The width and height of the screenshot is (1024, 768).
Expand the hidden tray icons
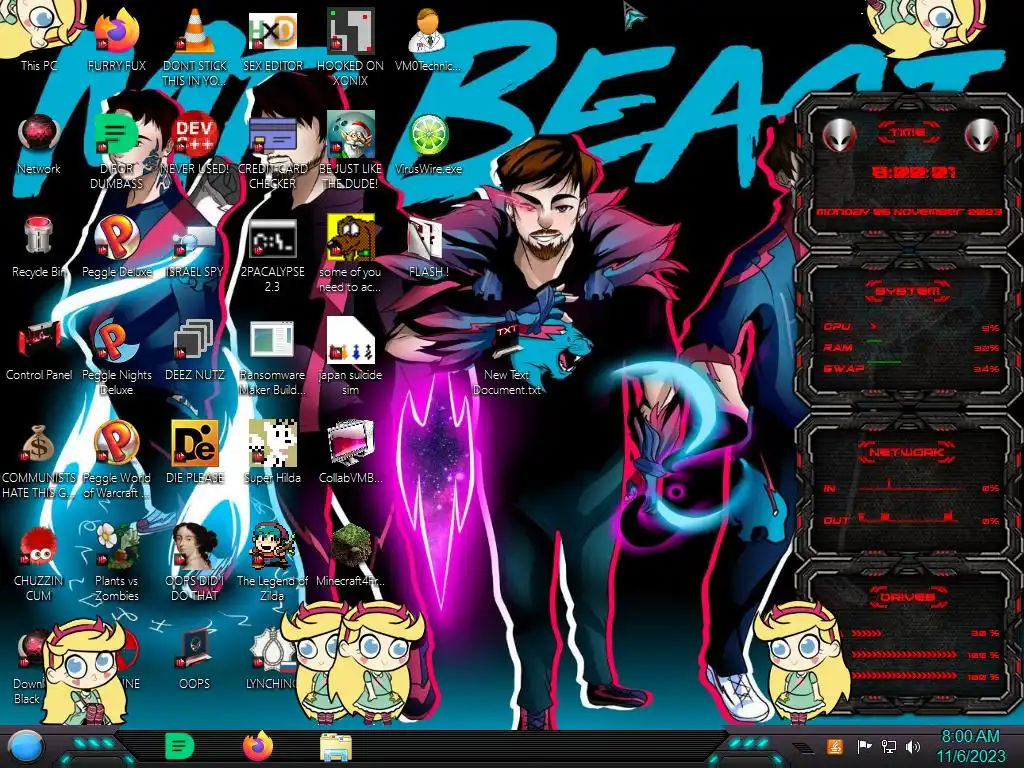804,748
